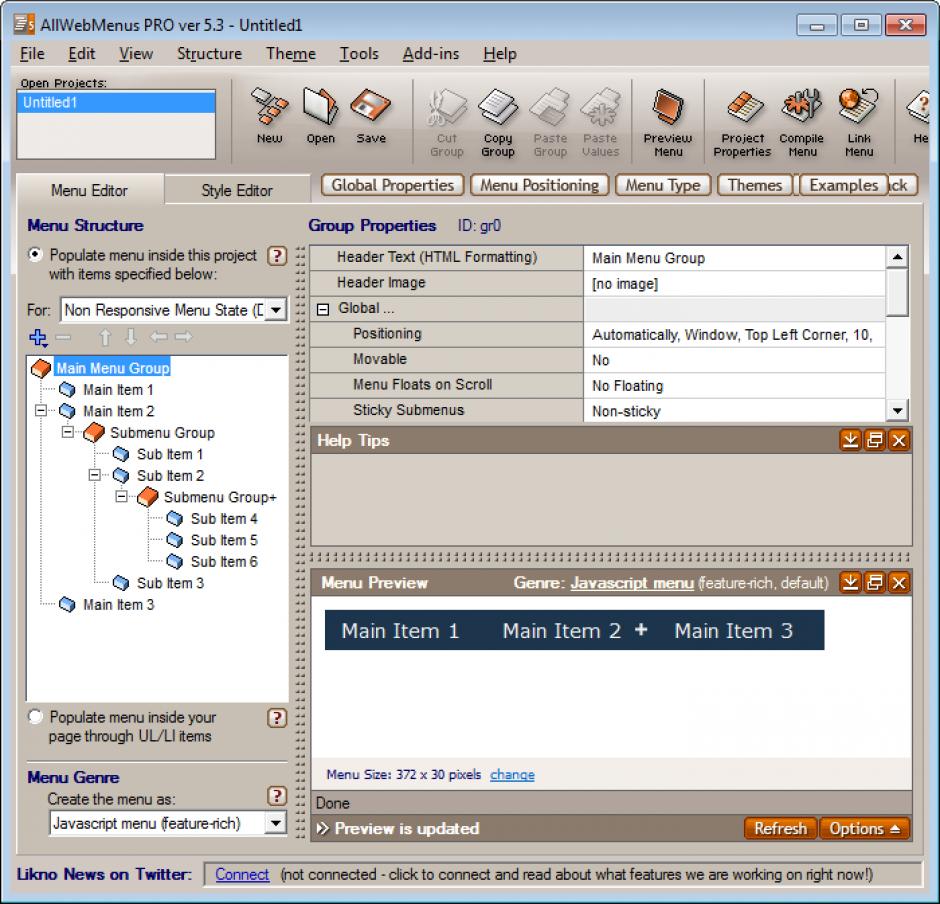Open the Theme menu
Image resolution: width=940 pixels, height=904 pixels.
[x=291, y=54]
